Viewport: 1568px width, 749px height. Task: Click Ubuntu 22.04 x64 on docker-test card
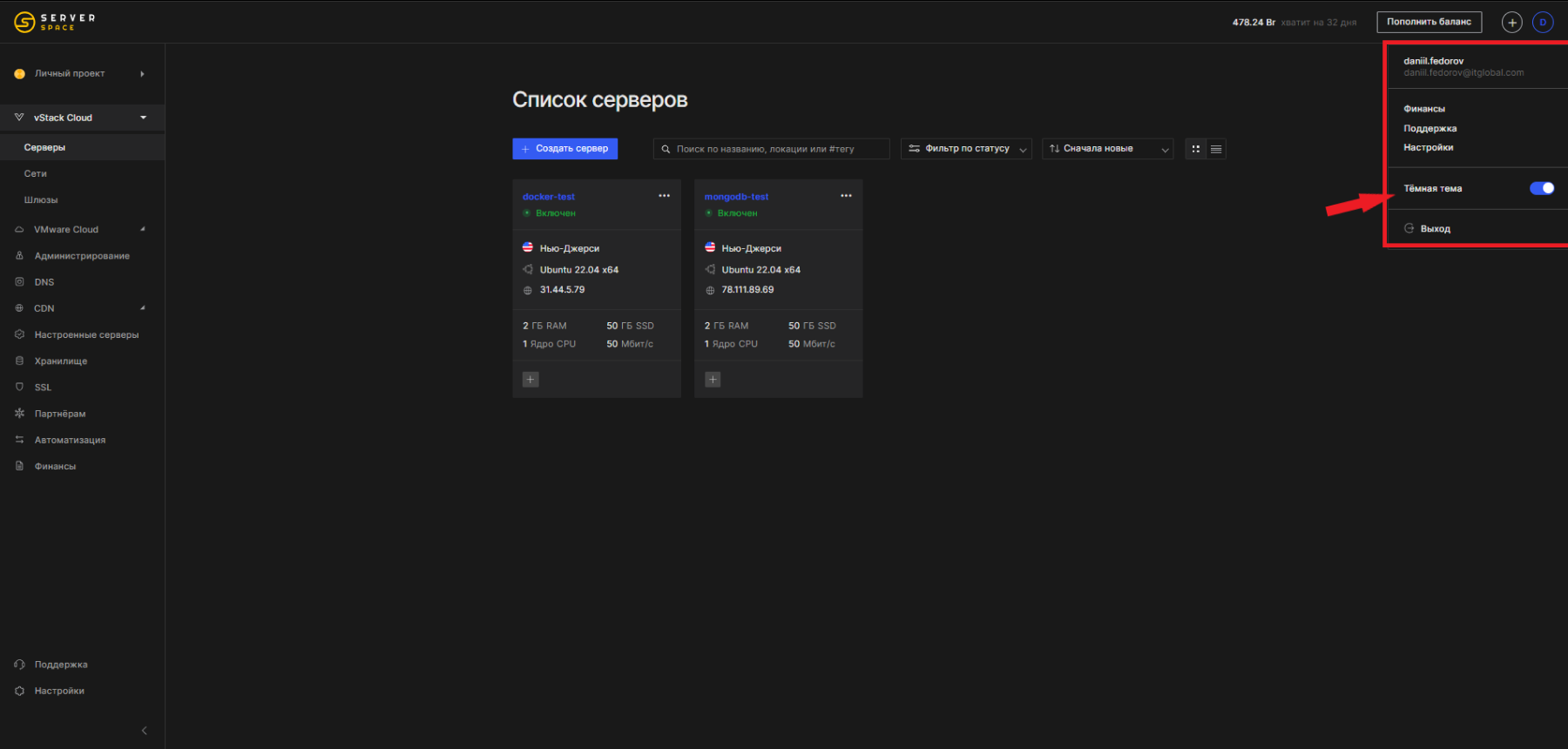(579, 270)
